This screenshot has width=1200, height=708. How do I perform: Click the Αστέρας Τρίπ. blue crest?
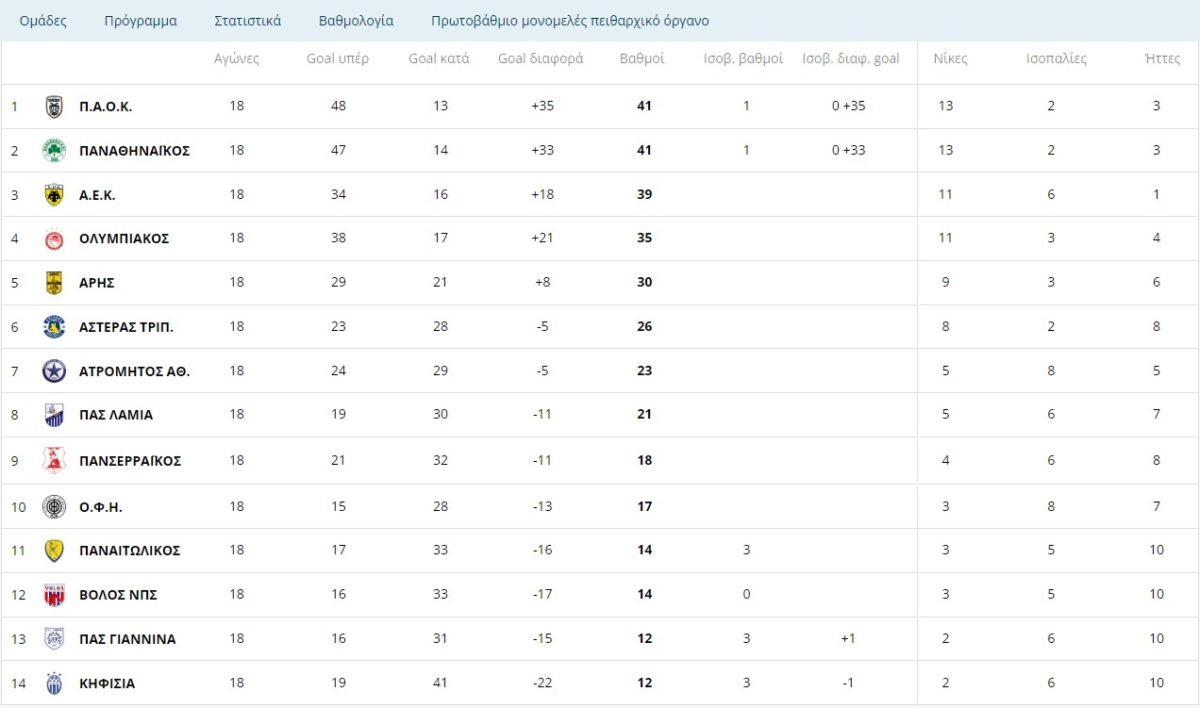click(54, 327)
